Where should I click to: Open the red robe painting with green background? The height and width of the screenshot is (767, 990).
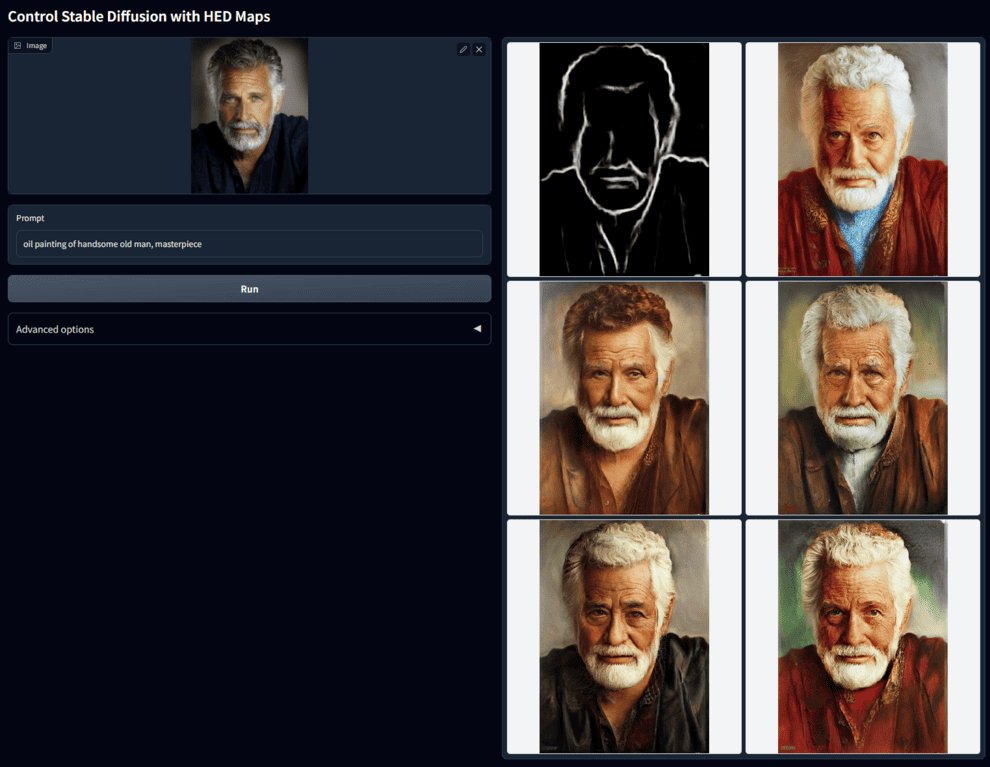[x=862, y=636]
